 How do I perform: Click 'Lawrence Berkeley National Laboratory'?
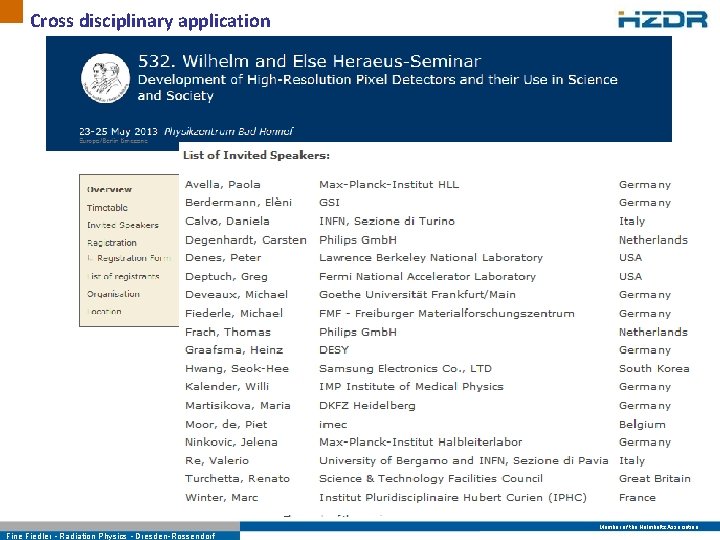click(431, 258)
